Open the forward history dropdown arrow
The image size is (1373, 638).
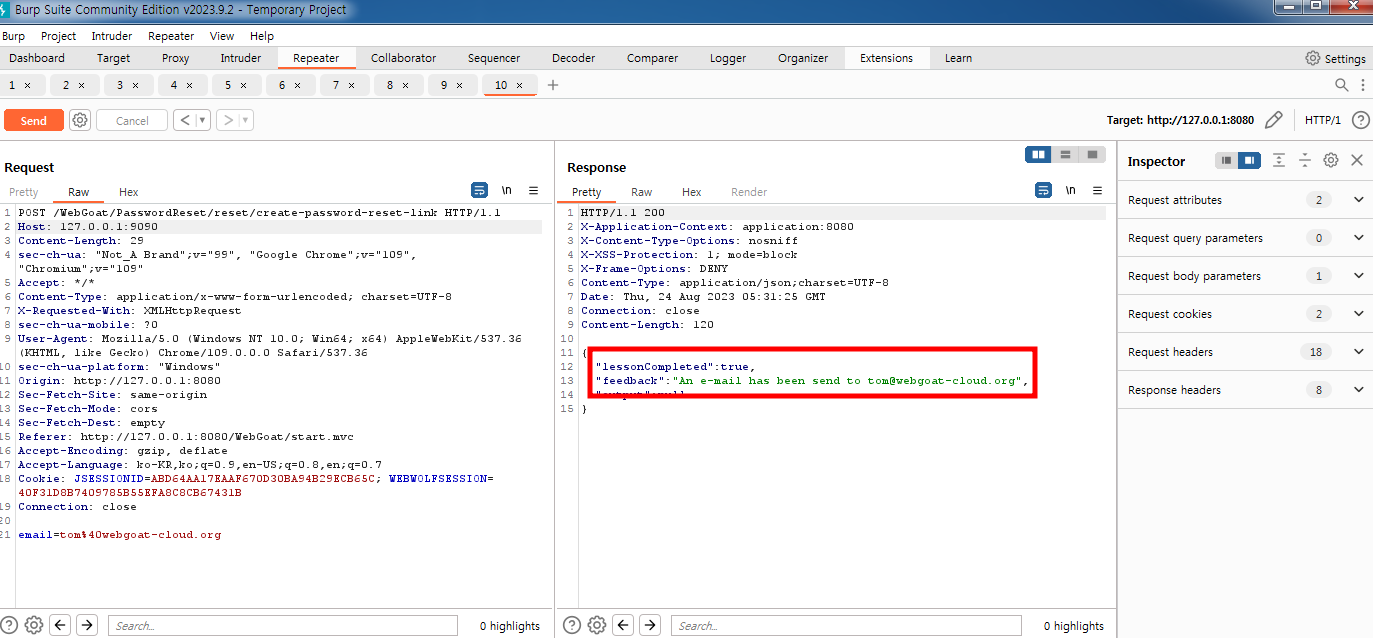[246, 120]
